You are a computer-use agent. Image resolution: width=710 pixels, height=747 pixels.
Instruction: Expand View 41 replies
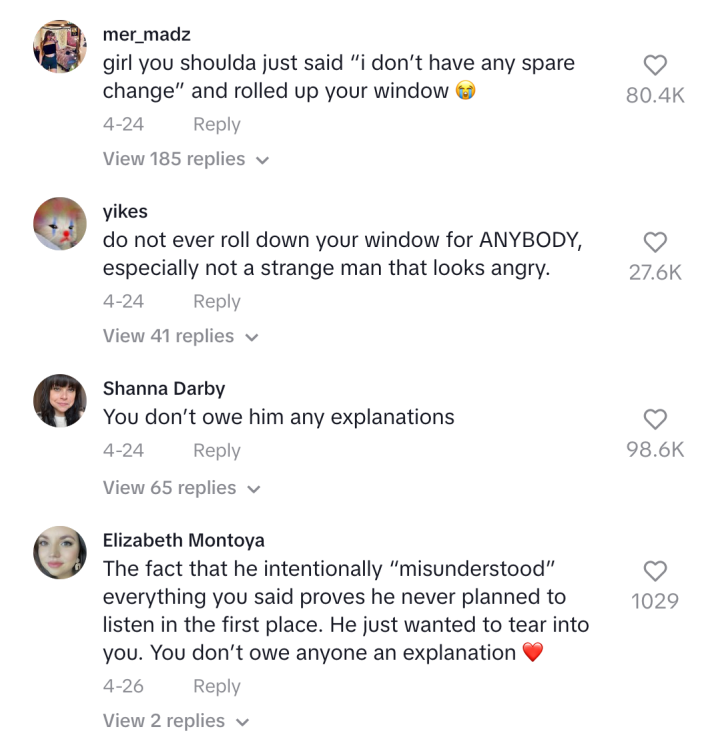pyautogui.click(x=180, y=336)
